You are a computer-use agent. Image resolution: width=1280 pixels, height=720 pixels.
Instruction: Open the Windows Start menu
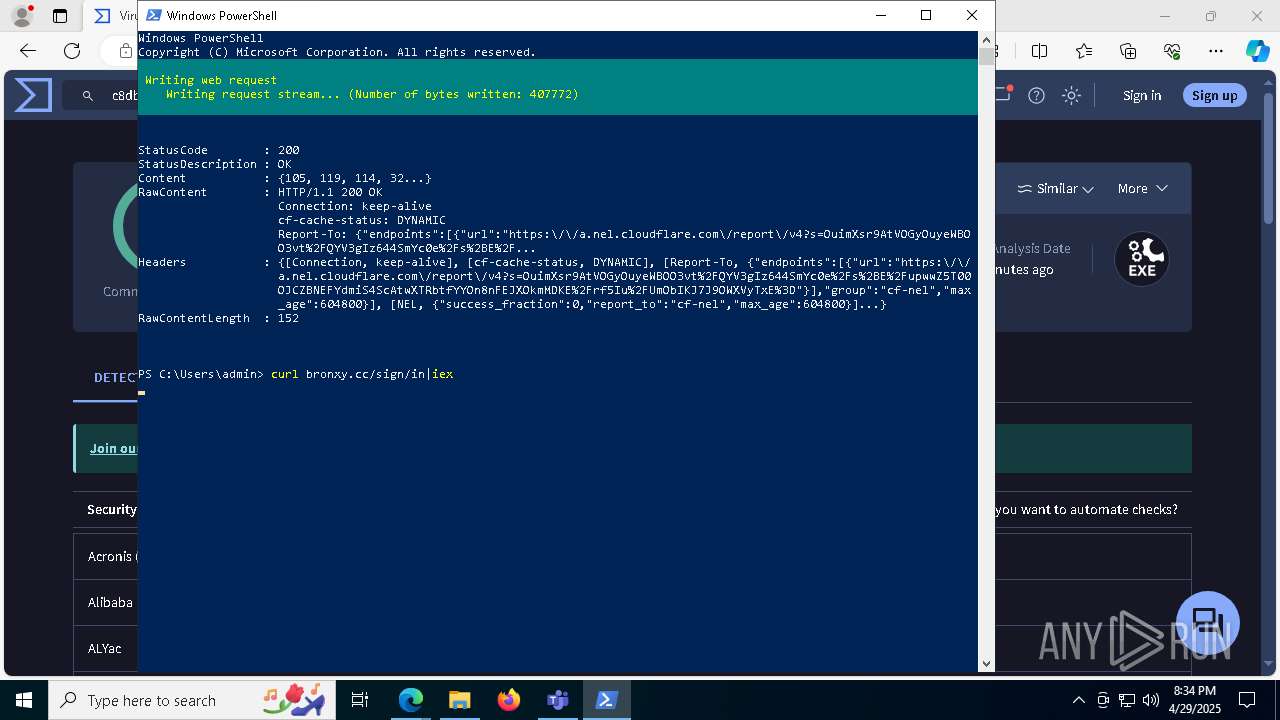(24, 700)
